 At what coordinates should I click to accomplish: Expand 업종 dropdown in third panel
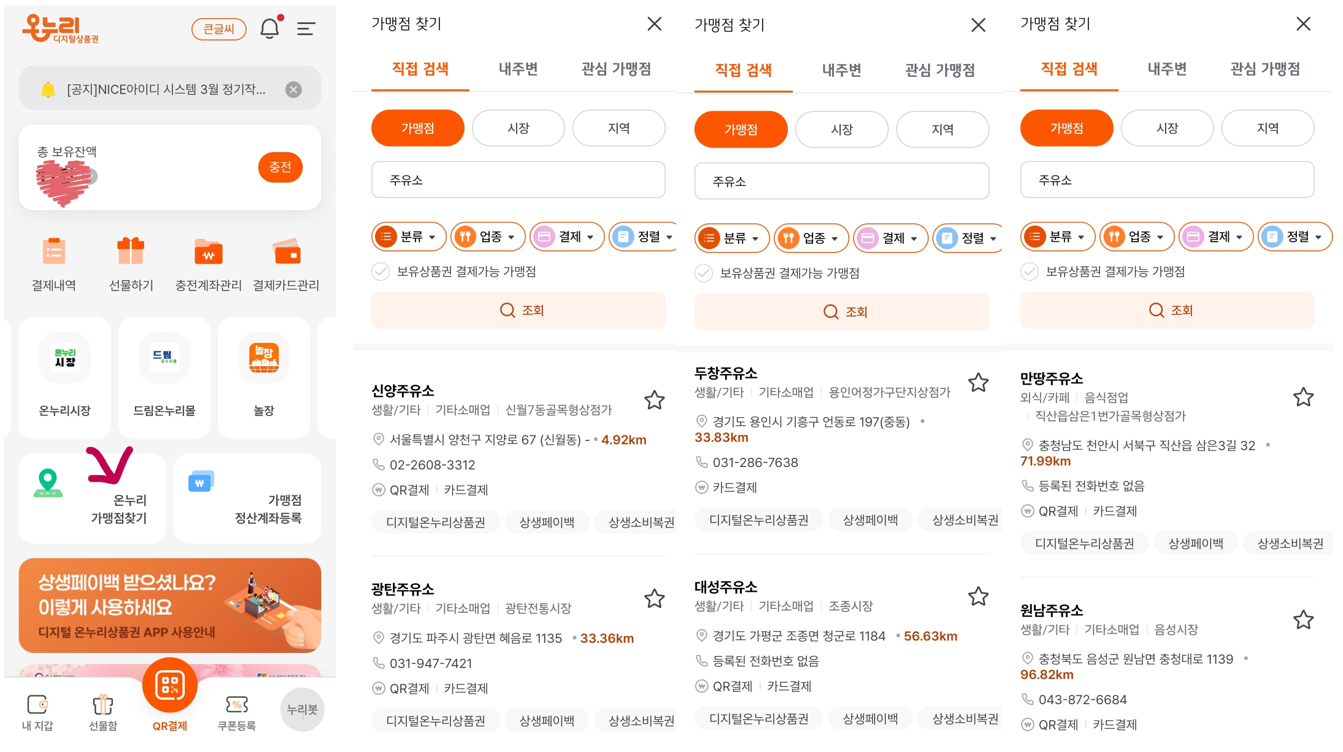tap(1136, 237)
